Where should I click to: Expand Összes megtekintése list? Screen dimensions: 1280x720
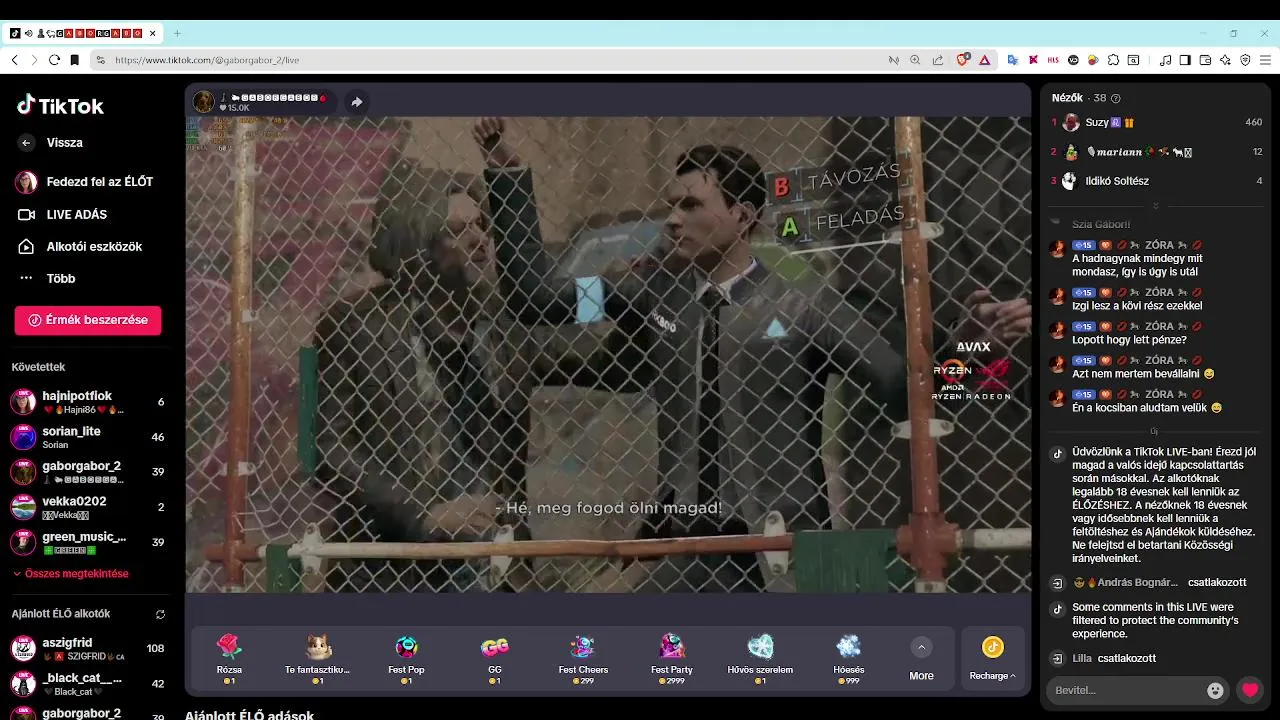point(70,574)
